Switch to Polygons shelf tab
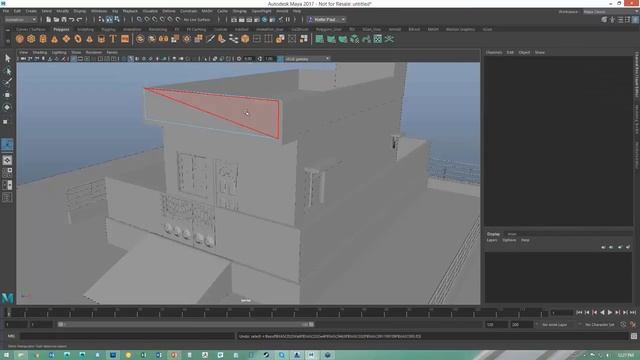 [61, 29]
